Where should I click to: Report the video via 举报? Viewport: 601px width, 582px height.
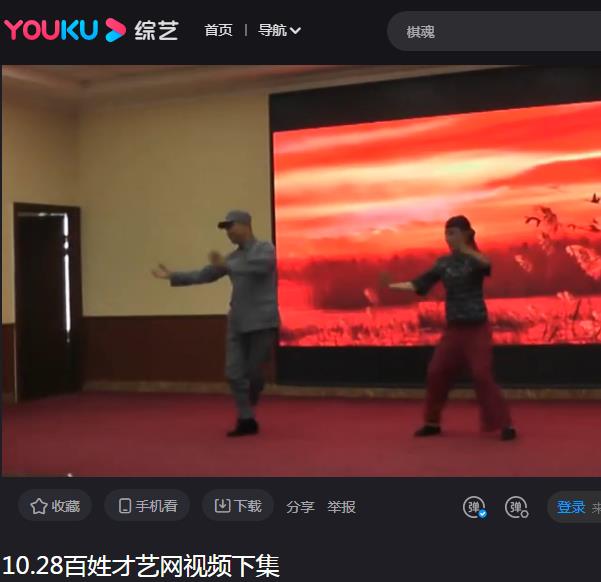341,507
